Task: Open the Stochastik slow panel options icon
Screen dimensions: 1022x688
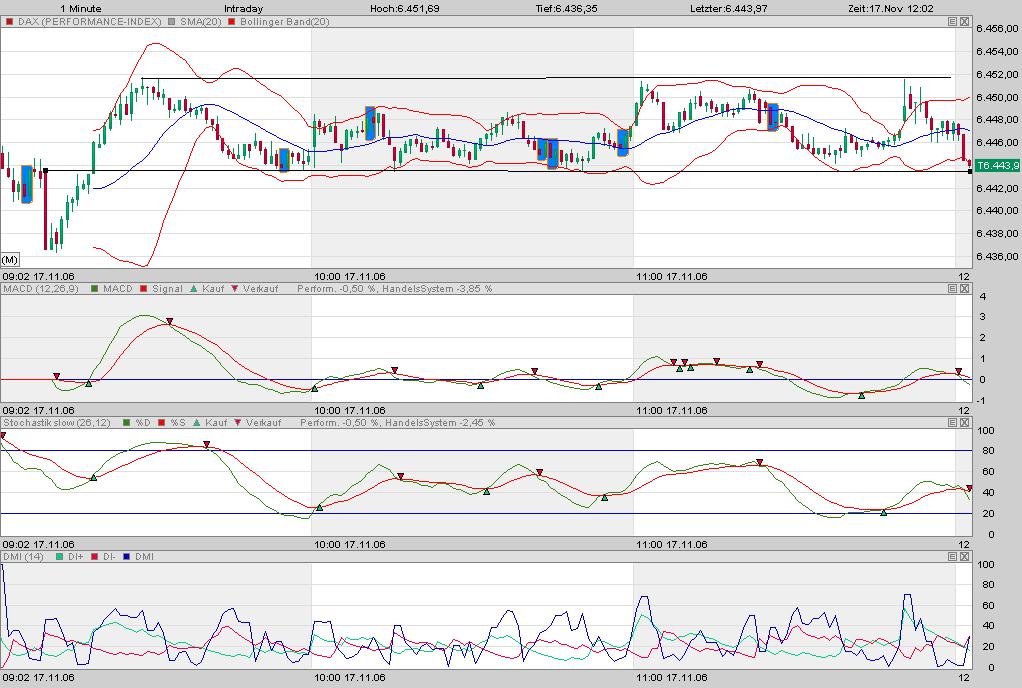Action: [952, 423]
